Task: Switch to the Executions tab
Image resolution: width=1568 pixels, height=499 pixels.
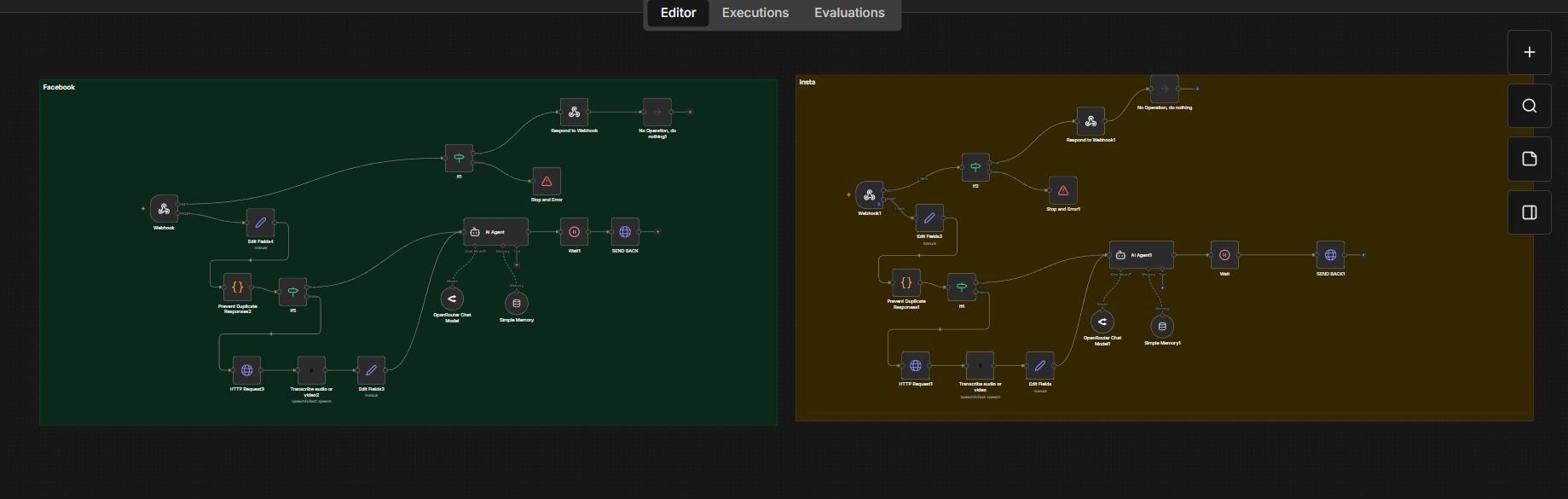Action: coord(755,13)
